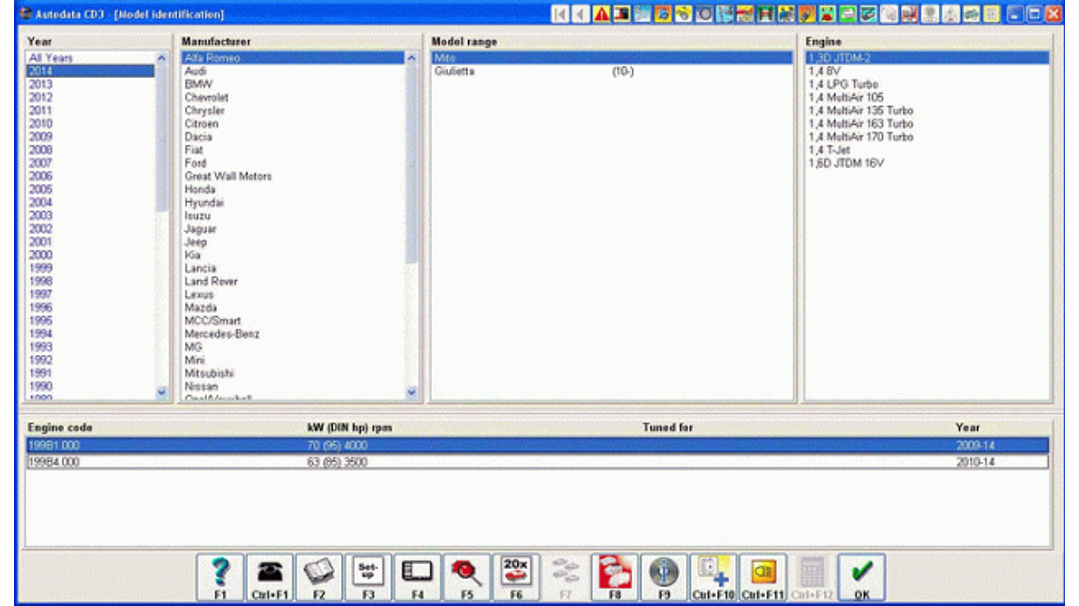Open help with the F1 question mark button

tap(221, 577)
